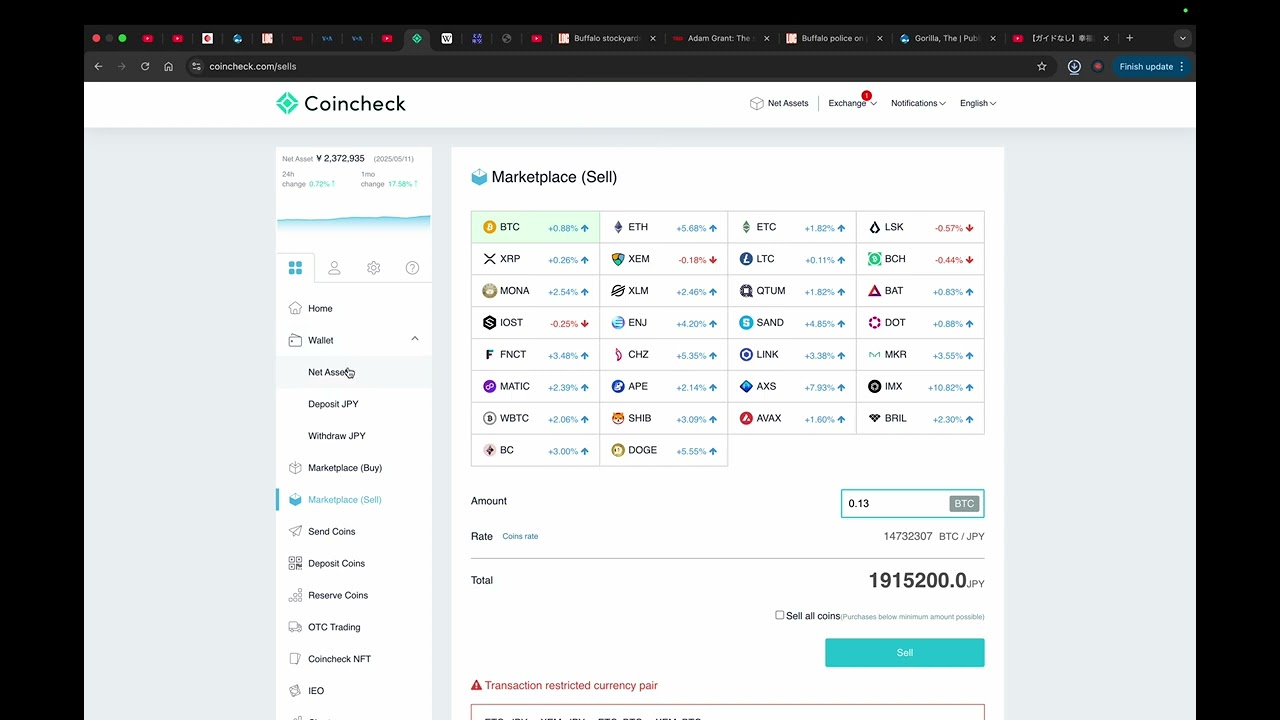Viewport: 1280px width, 720px height.
Task: Click the BTC Amount input field
Action: pyautogui.click(x=913, y=504)
